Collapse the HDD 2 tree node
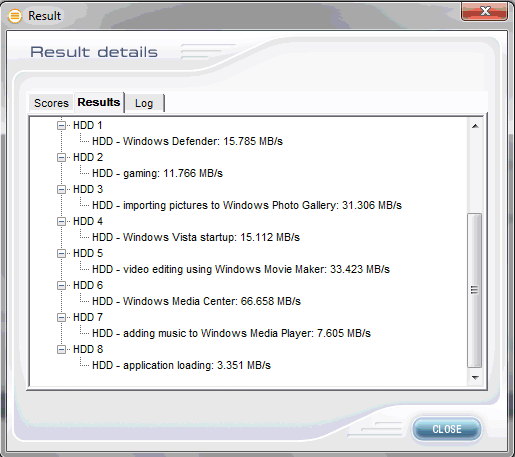This screenshot has height=457, width=515. click(61, 158)
